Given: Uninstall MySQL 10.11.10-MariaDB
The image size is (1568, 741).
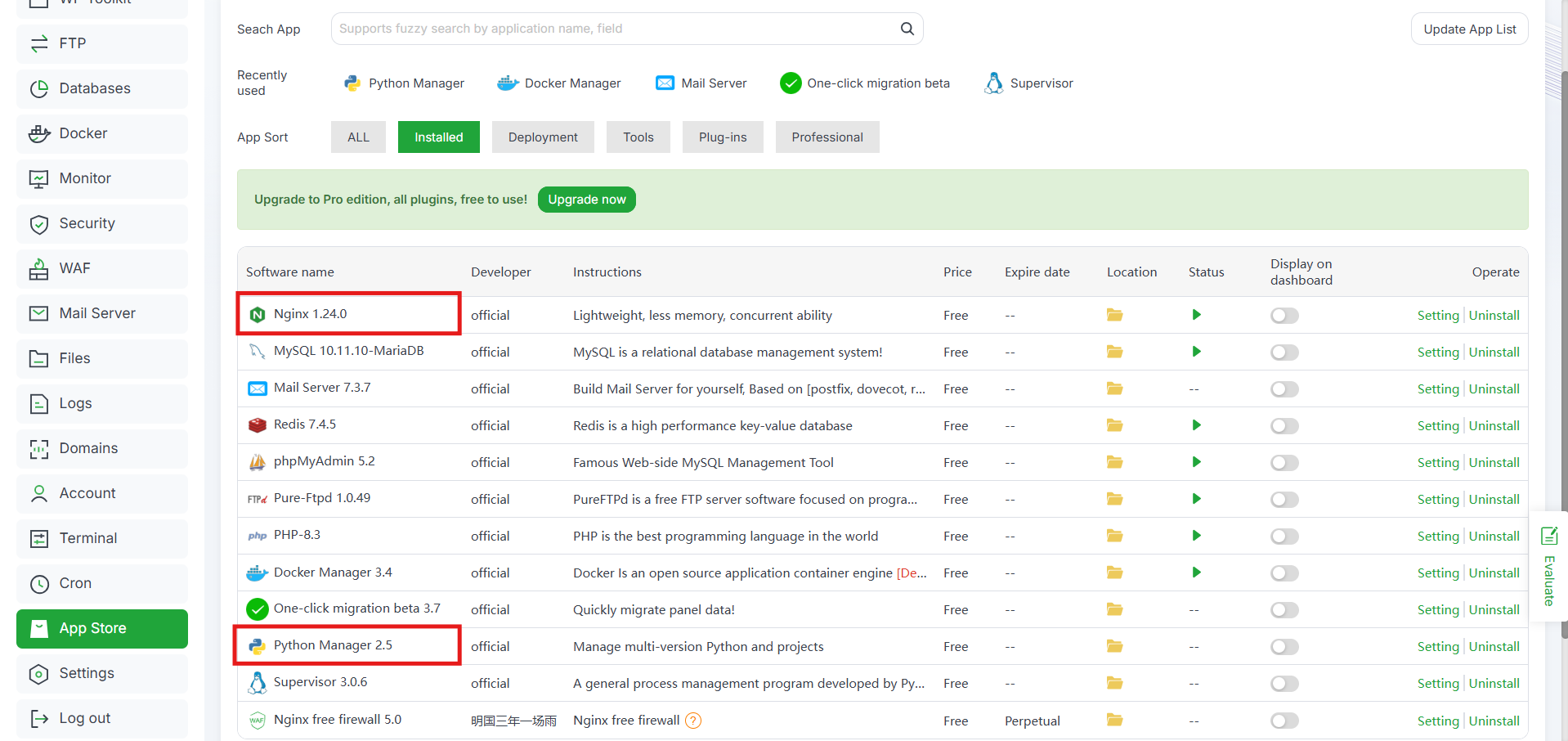Looking at the screenshot, I should point(1494,353).
